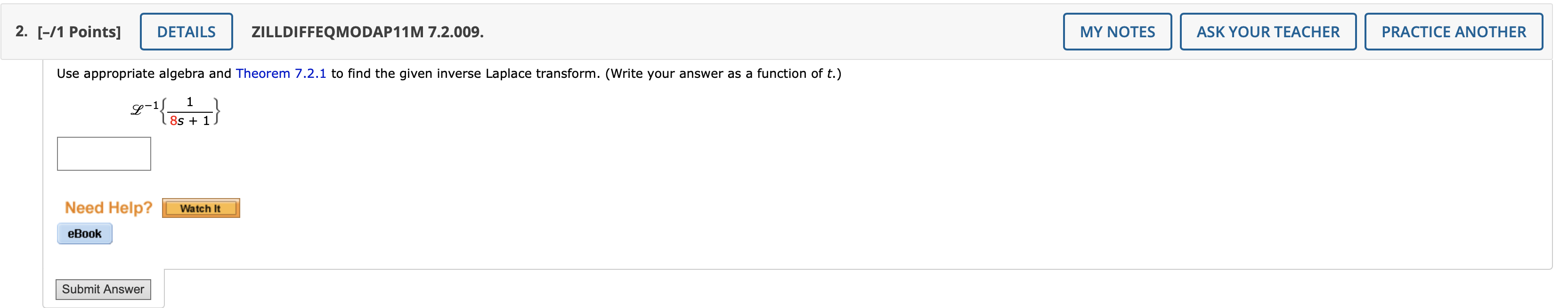The width and height of the screenshot is (1568, 308).
Task: Open notes for this assignment
Action: [x=1119, y=31]
